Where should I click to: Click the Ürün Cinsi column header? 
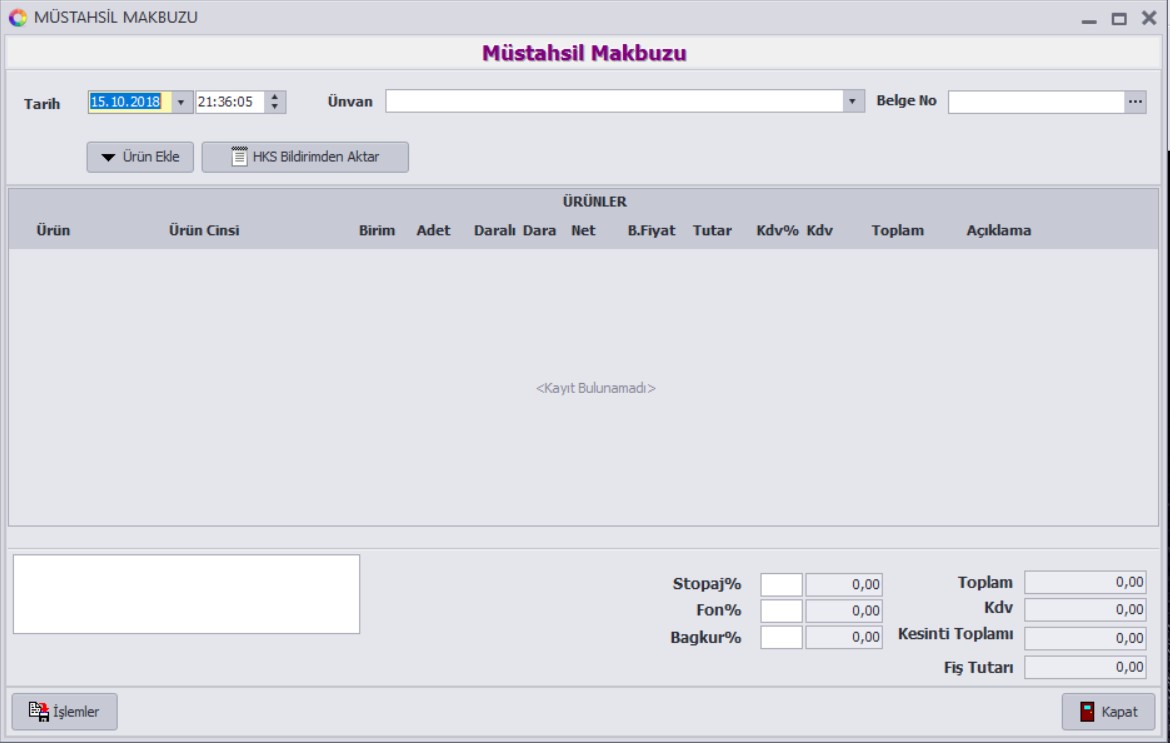[x=204, y=231]
